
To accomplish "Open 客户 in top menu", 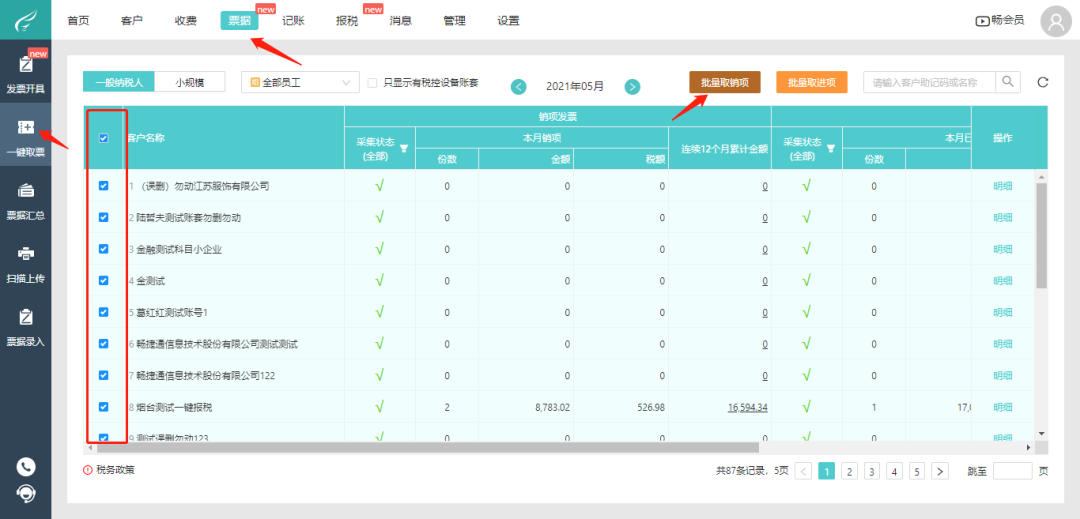I will pyautogui.click(x=132, y=21).
